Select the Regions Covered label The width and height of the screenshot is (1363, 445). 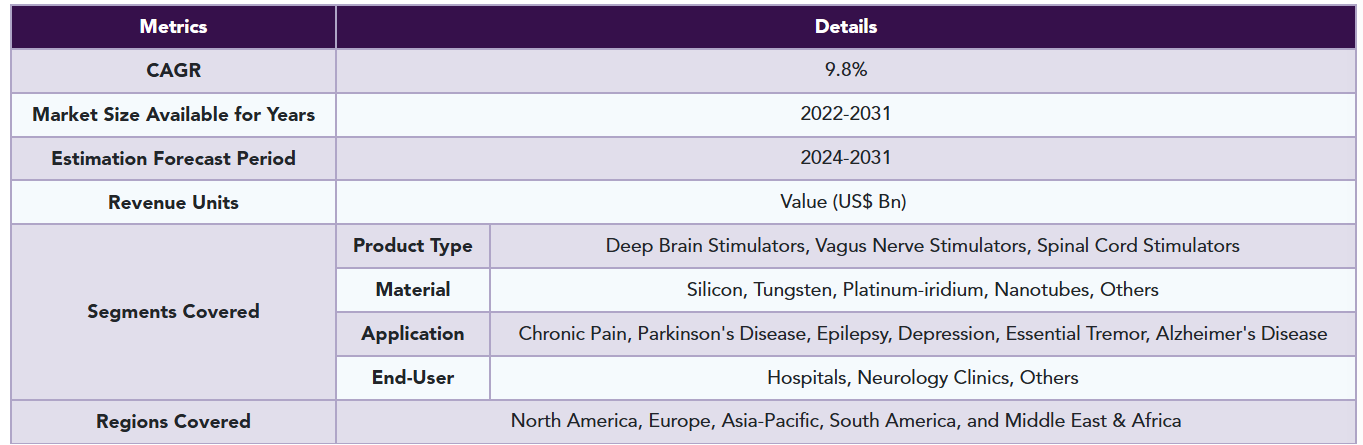click(173, 422)
